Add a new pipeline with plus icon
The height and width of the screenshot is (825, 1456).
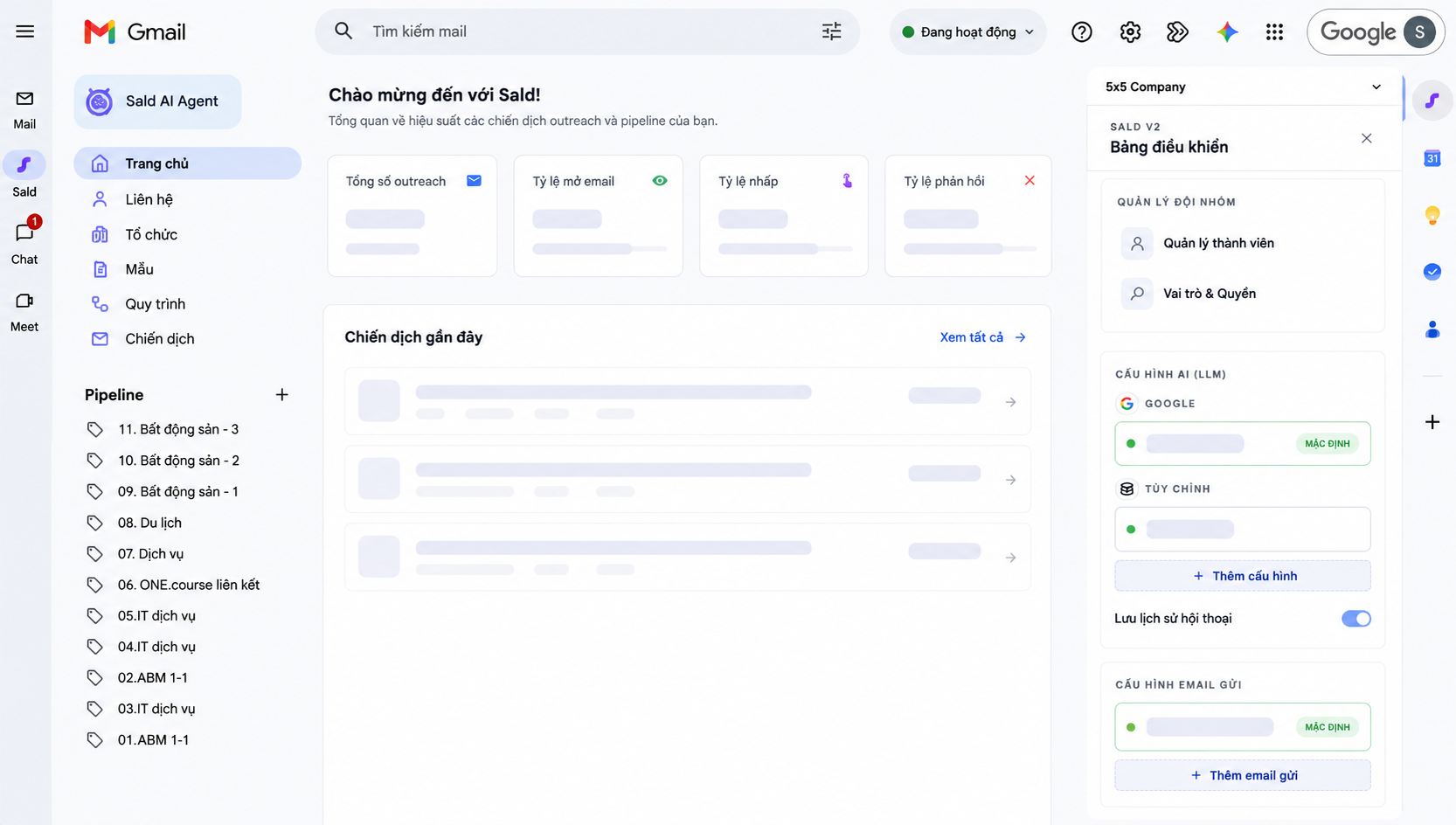tap(281, 395)
